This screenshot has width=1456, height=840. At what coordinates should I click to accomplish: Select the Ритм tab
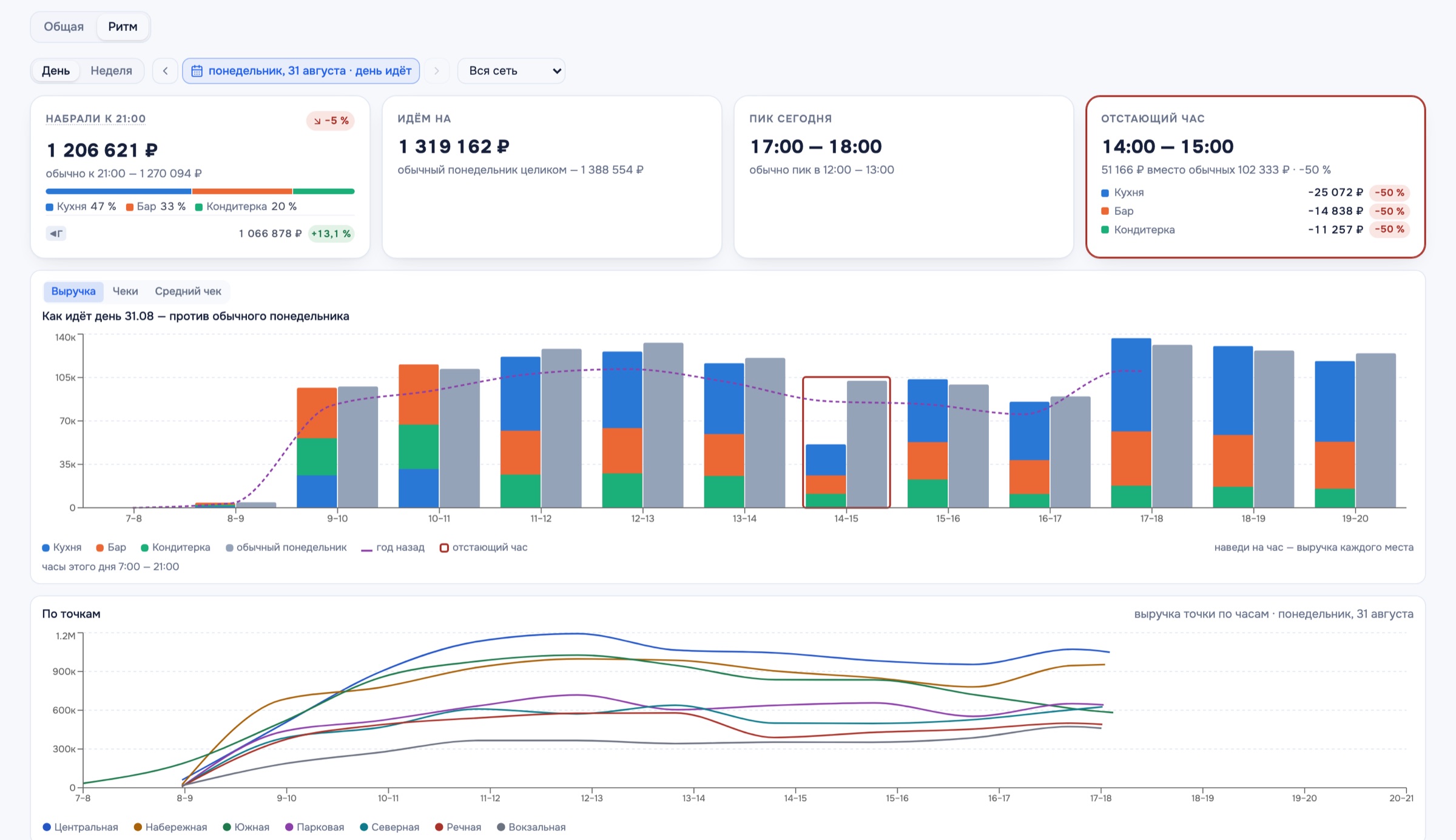pos(123,27)
